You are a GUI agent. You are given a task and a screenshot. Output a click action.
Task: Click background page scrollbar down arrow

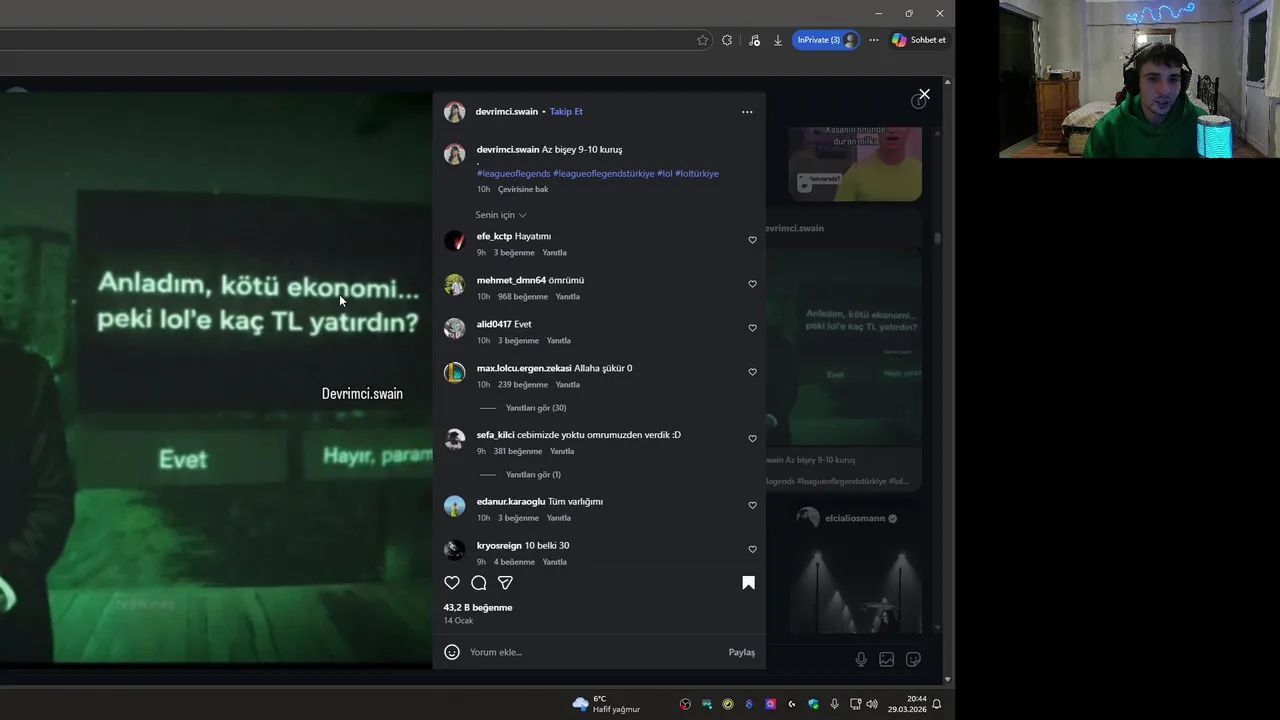[x=948, y=680]
